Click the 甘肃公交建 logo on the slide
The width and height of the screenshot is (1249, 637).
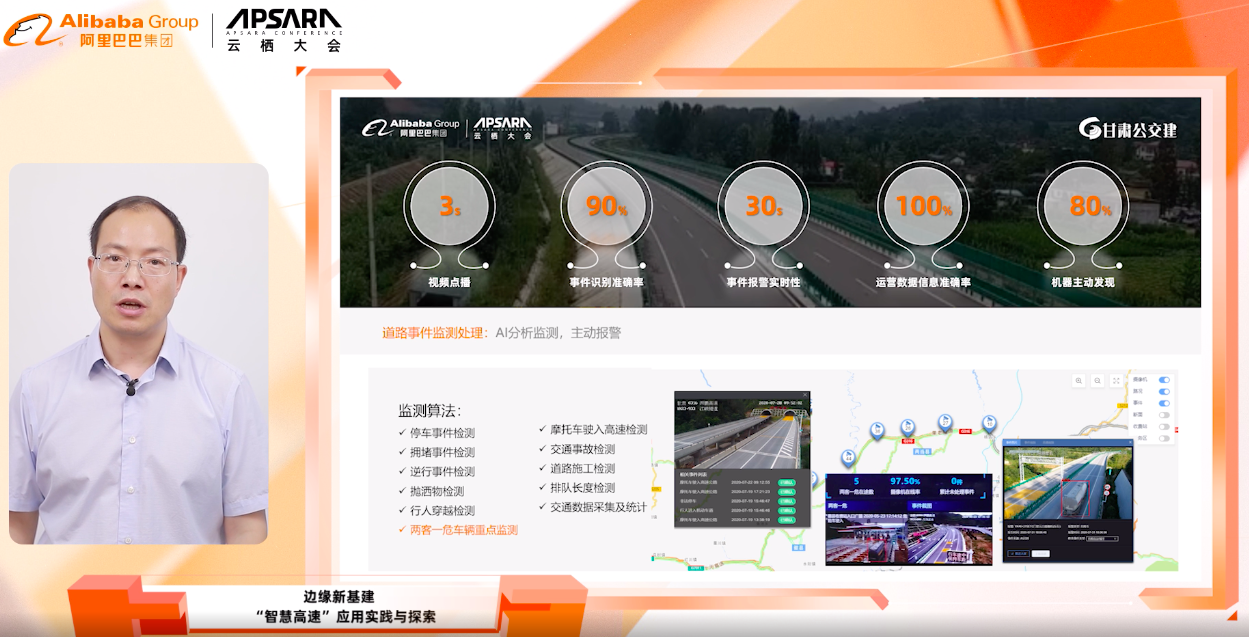coord(1127,129)
